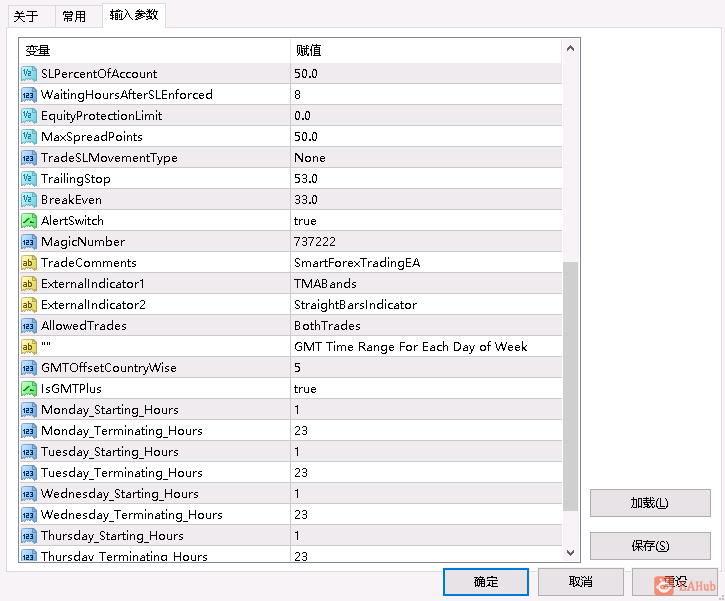Click the icon beside Thursday_Starting_Hours
The height and width of the screenshot is (601, 725).
pos(29,536)
